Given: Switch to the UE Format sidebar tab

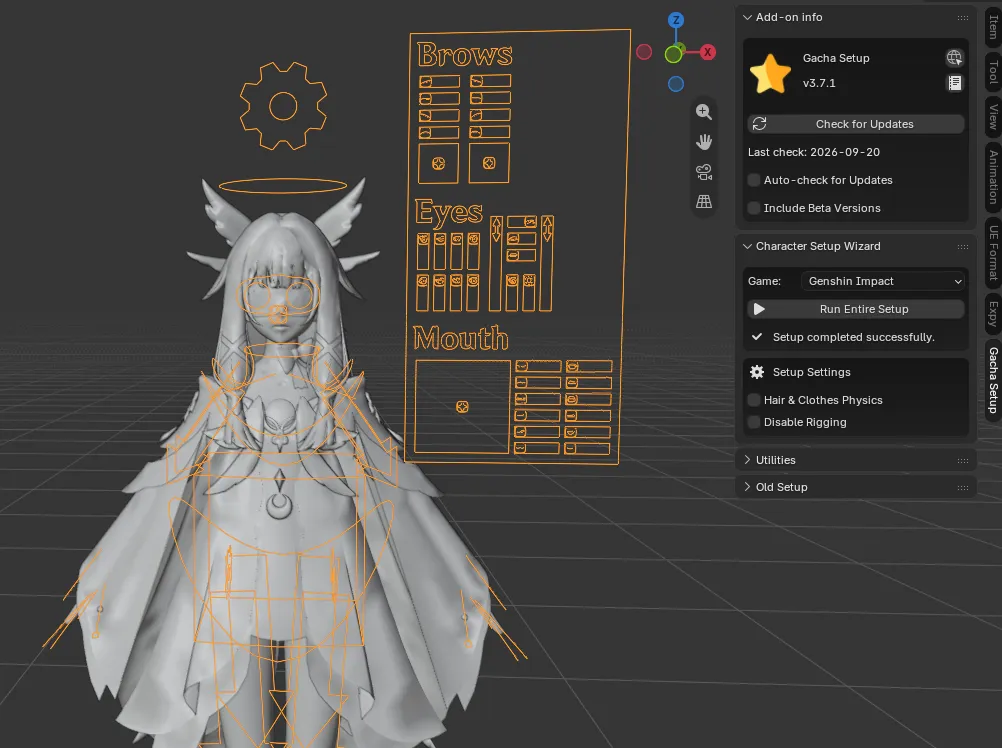Looking at the screenshot, I should [993, 253].
